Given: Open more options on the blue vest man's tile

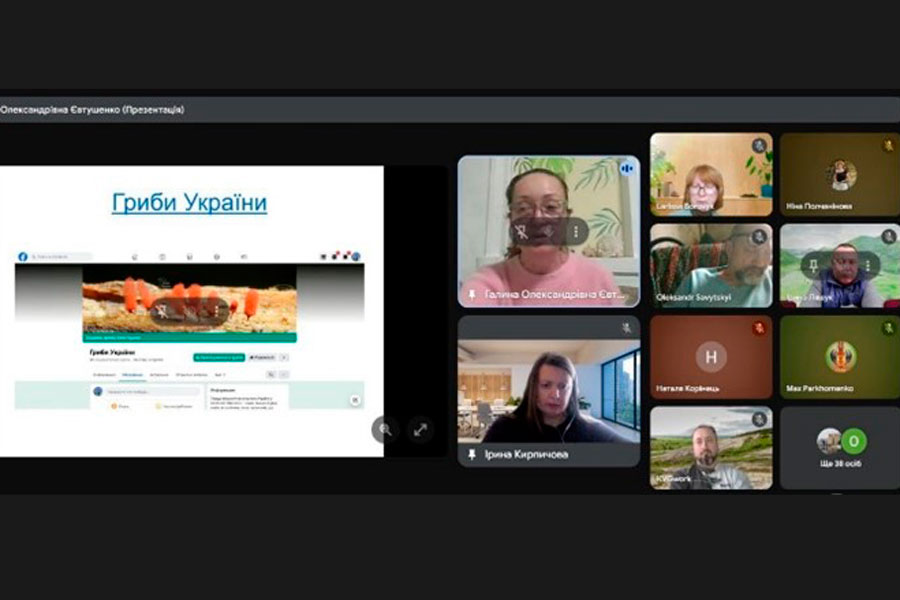Looking at the screenshot, I should (x=868, y=265).
